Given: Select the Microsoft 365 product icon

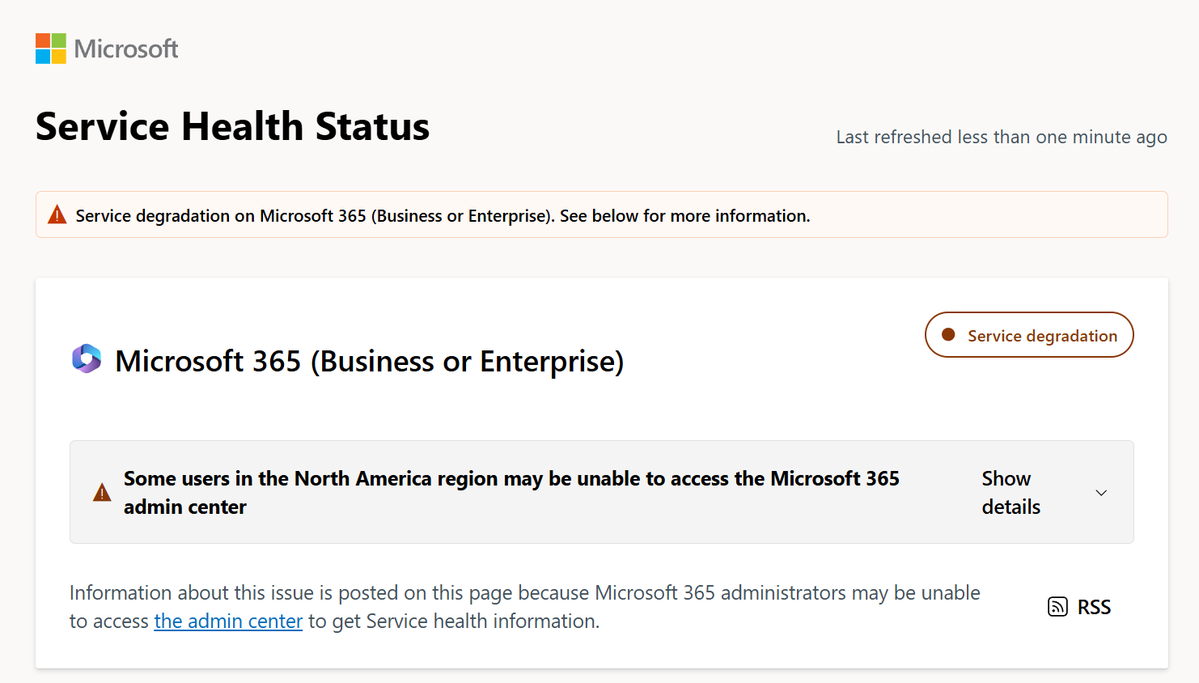Looking at the screenshot, I should [x=87, y=359].
